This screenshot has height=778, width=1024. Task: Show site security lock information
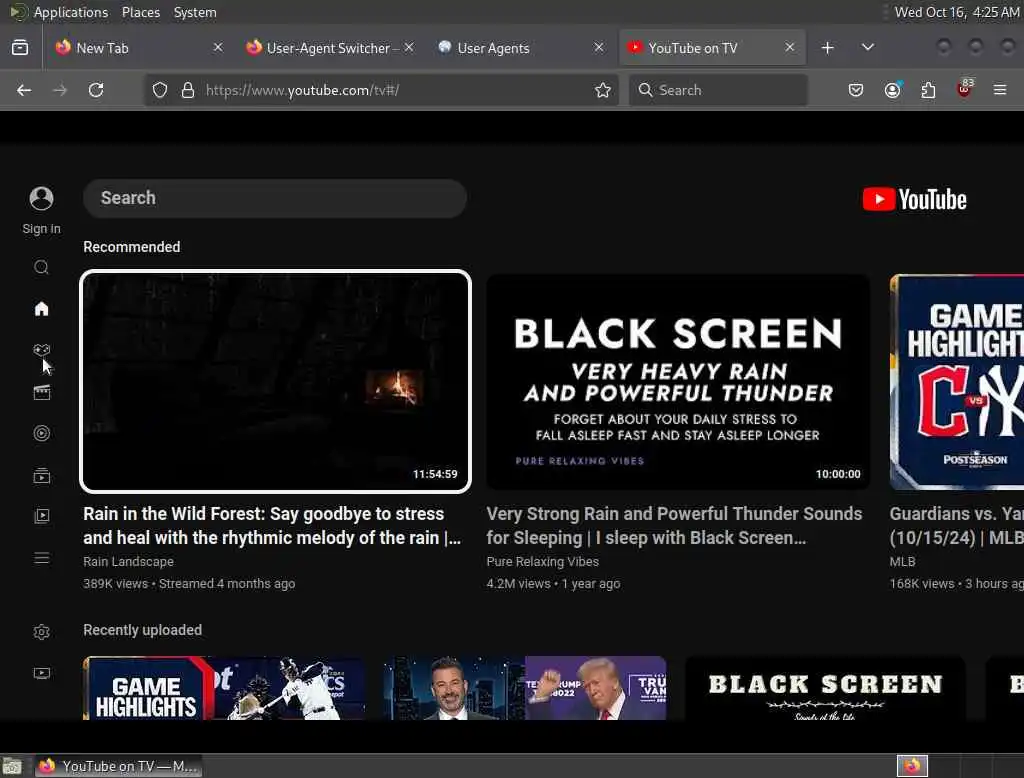(188, 90)
